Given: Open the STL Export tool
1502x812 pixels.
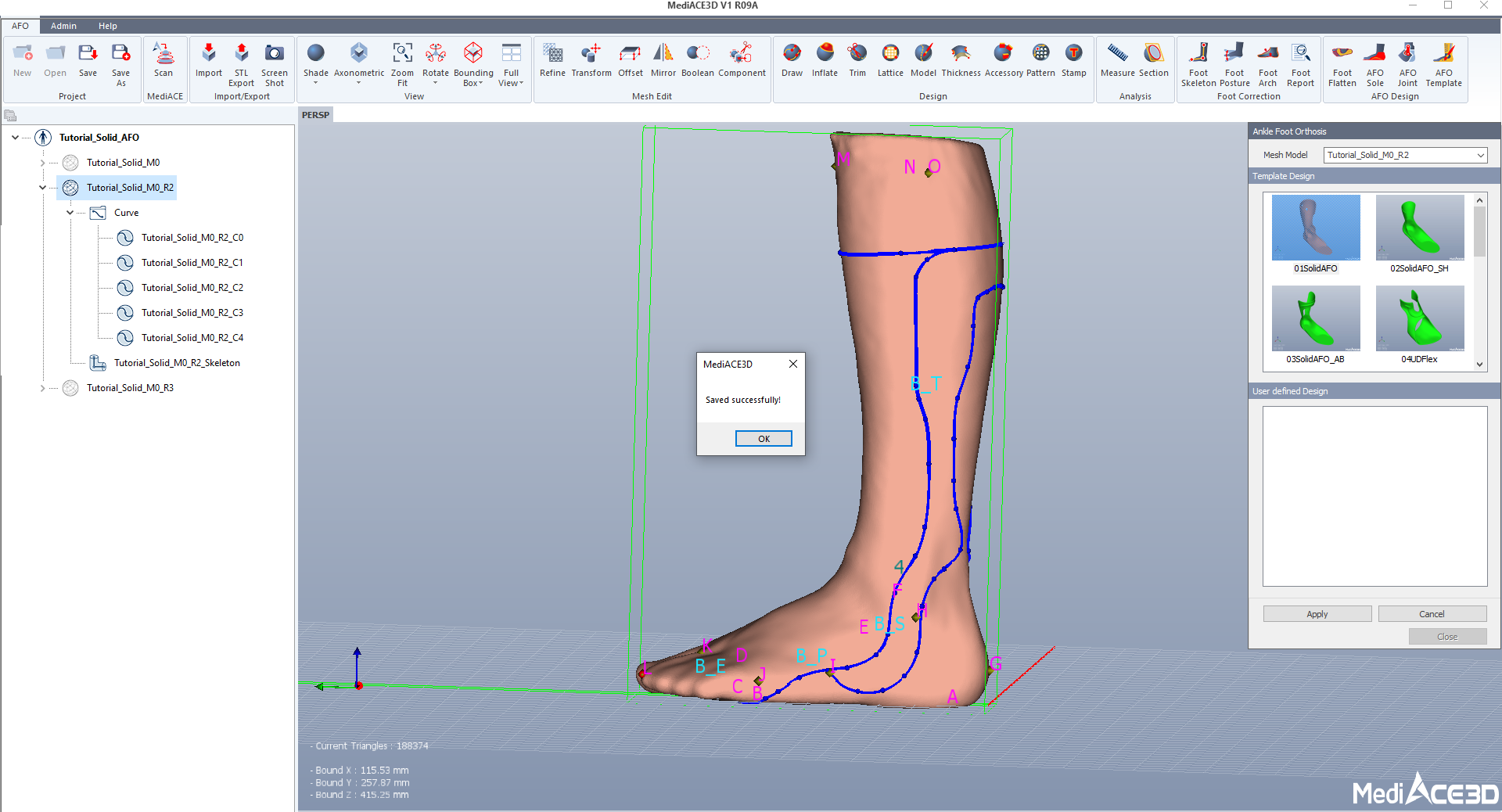Looking at the screenshot, I should (x=242, y=64).
